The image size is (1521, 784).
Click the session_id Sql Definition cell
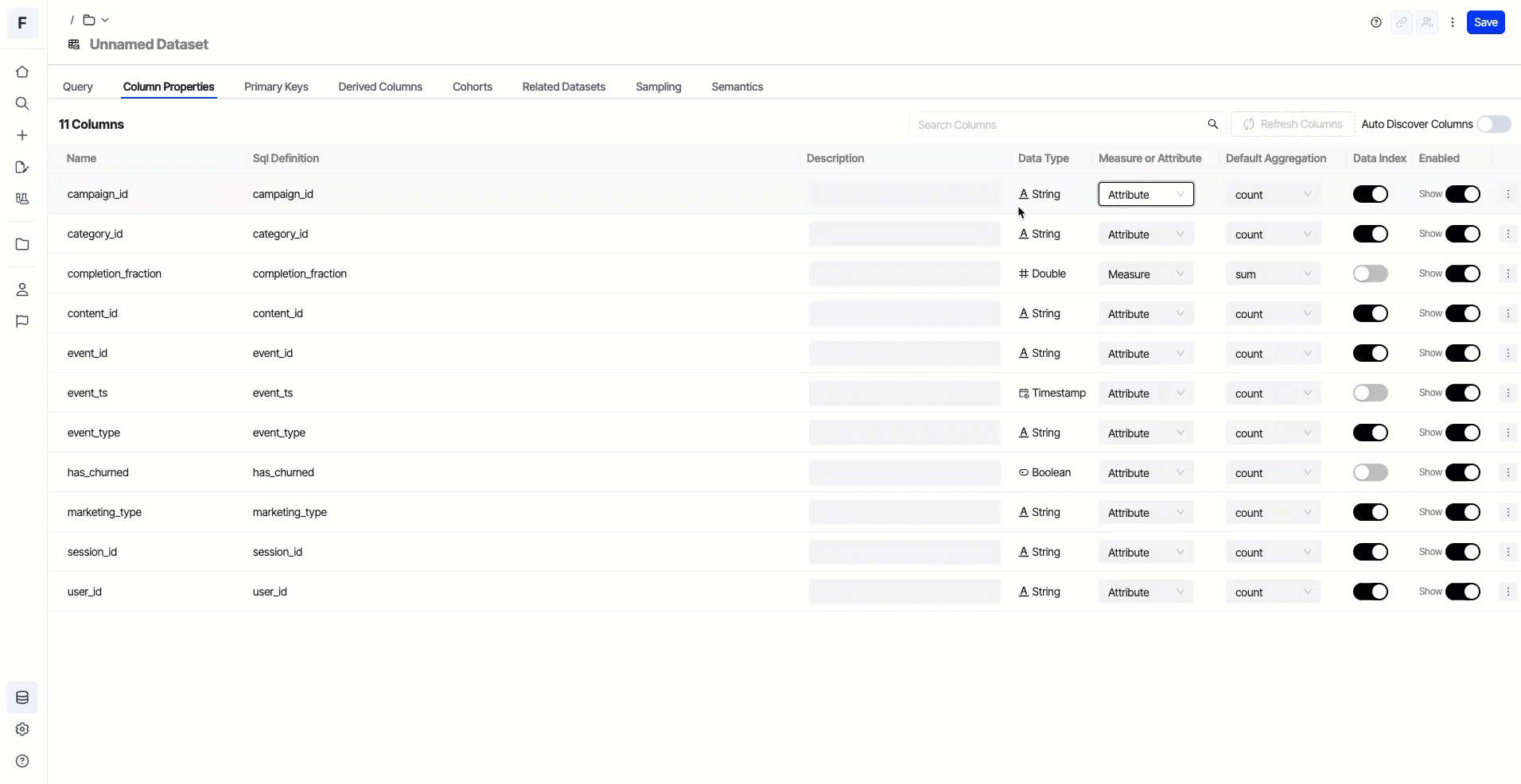278,552
